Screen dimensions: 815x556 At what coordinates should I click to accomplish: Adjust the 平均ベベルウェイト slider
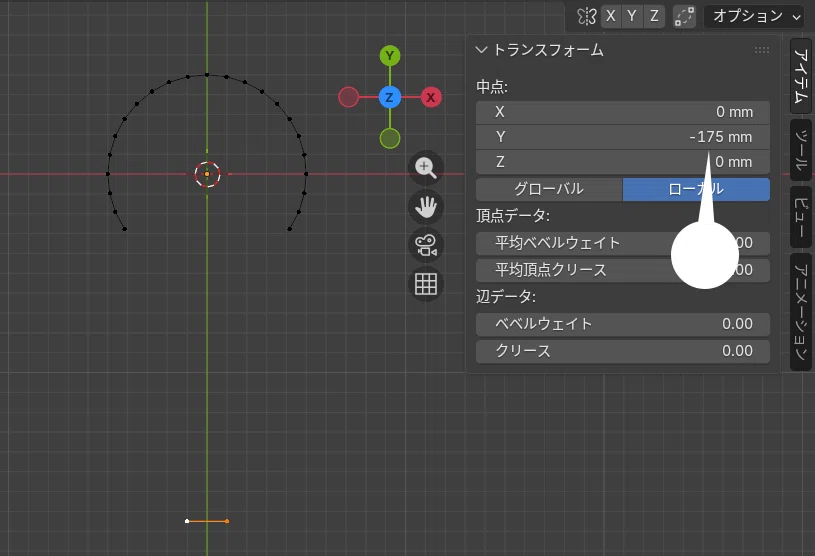[623, 243]
